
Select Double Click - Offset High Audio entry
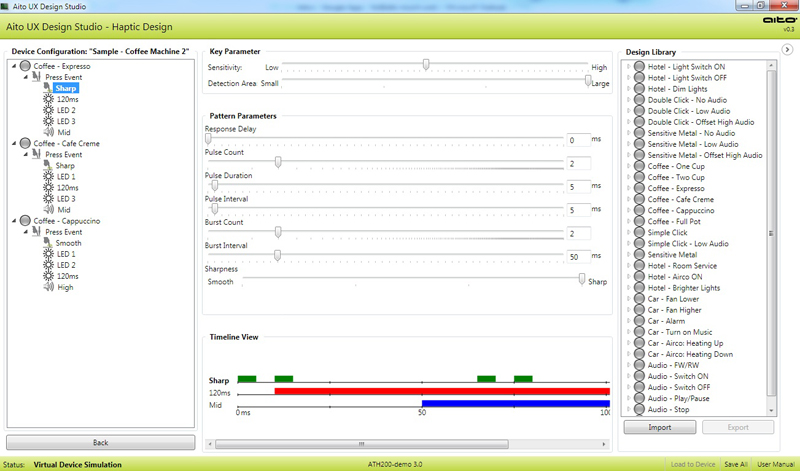[x=701, y=122]
